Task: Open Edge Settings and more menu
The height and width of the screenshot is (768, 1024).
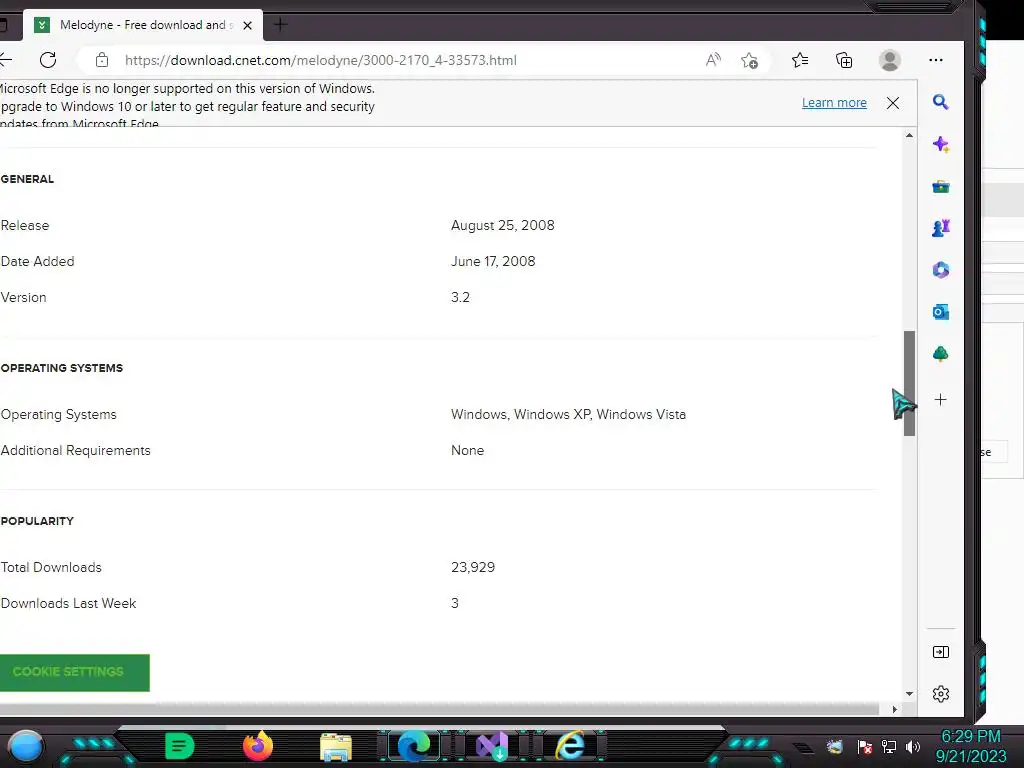Action: pos(936,60)
